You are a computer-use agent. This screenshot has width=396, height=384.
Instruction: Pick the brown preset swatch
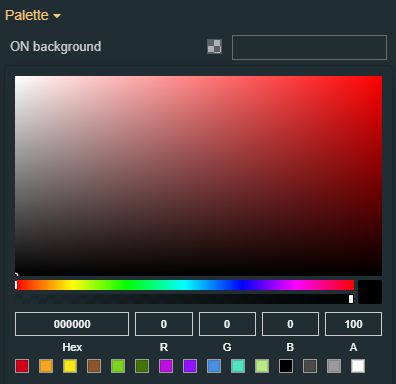pyautogui.click(x=94, y=366)
